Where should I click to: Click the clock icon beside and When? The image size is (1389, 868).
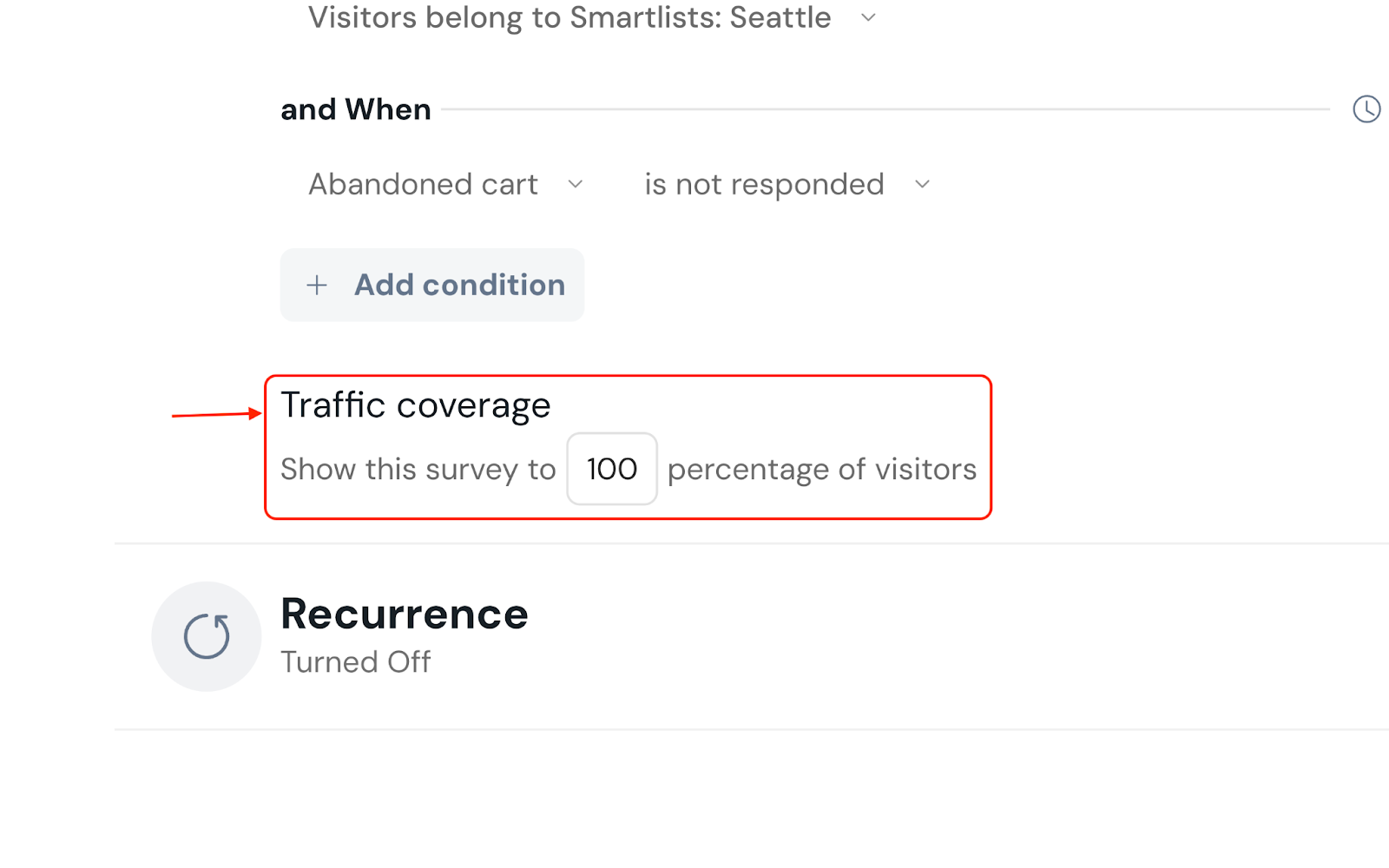pos(1366,109)
